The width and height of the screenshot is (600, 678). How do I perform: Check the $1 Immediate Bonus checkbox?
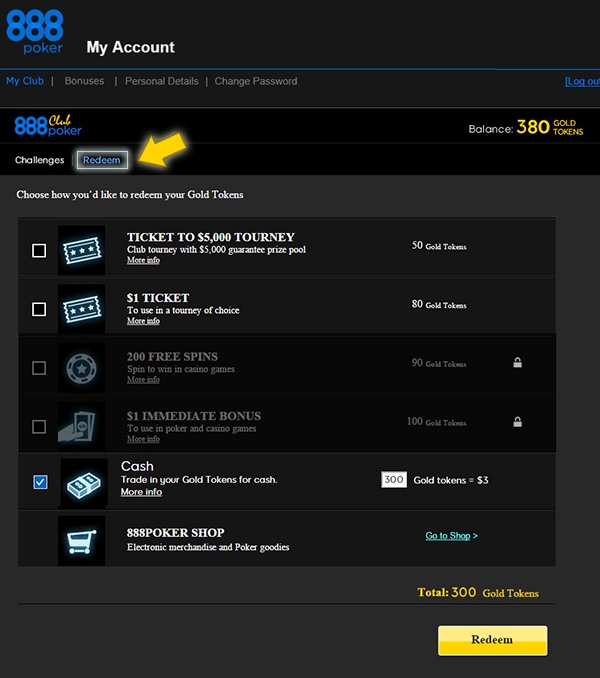39,427
